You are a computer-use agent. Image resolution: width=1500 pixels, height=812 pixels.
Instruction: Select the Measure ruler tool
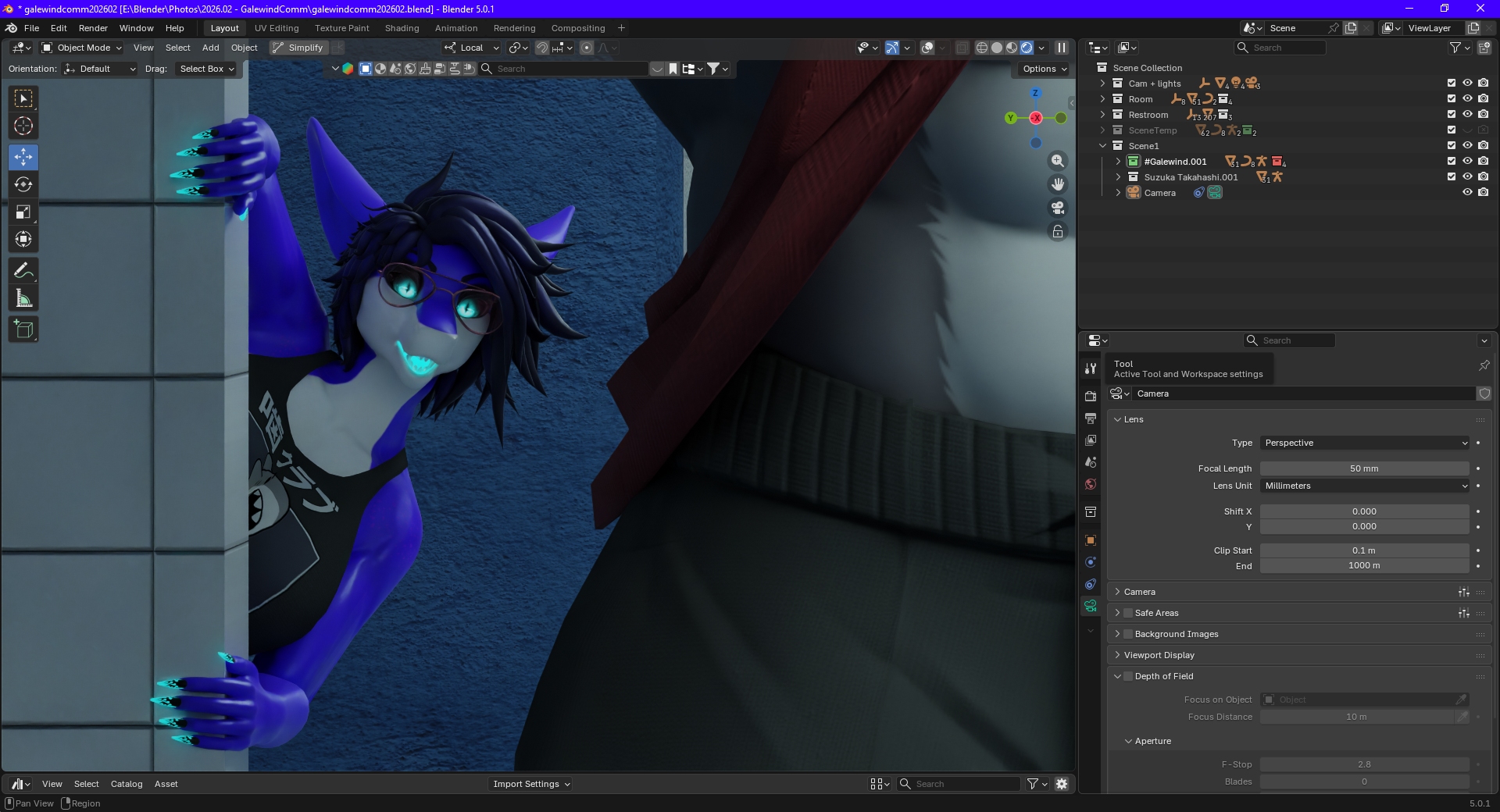coord(23,298)
